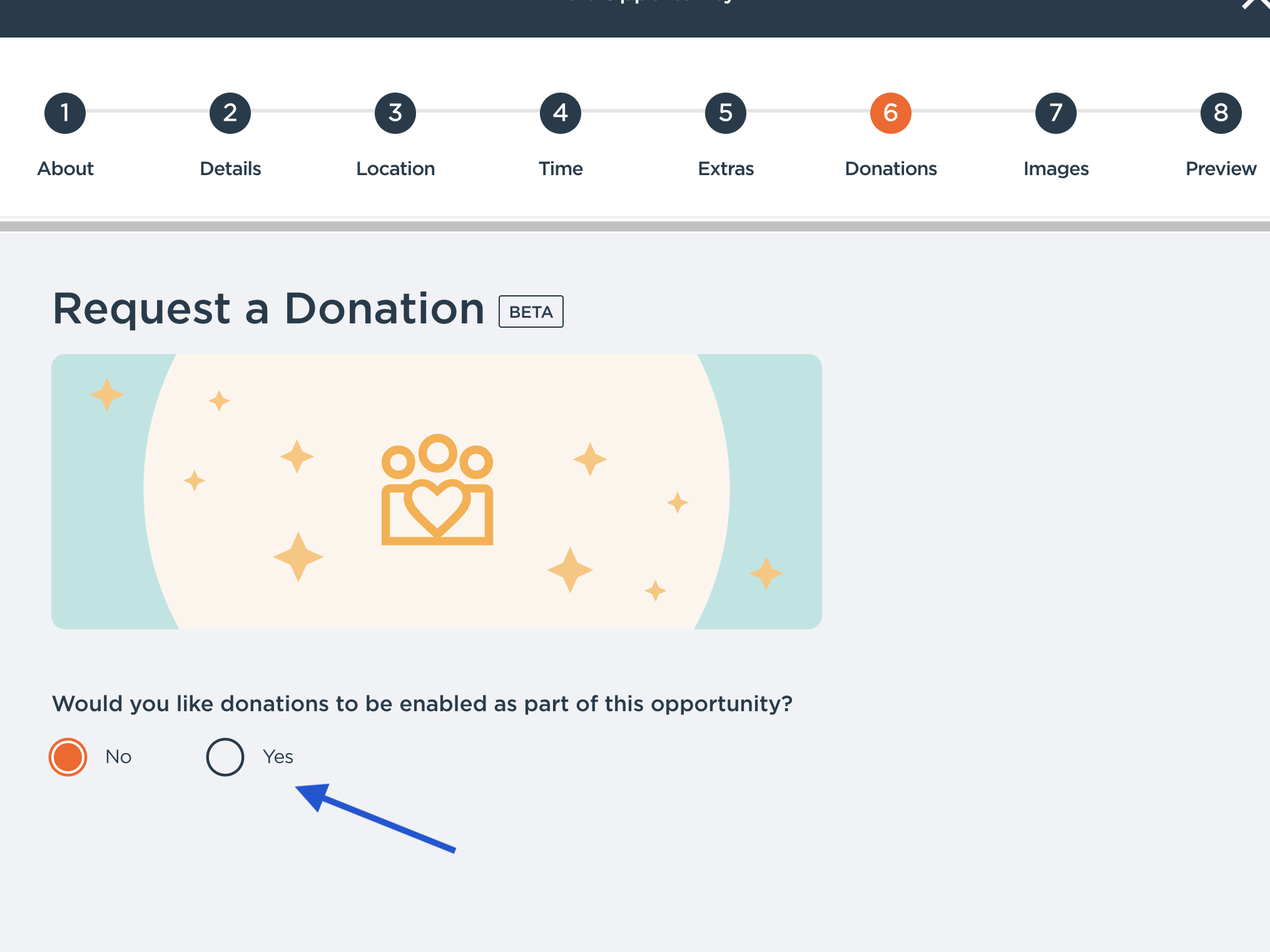
Task: Click step 4 numbered circle
Action: (561, 113)
